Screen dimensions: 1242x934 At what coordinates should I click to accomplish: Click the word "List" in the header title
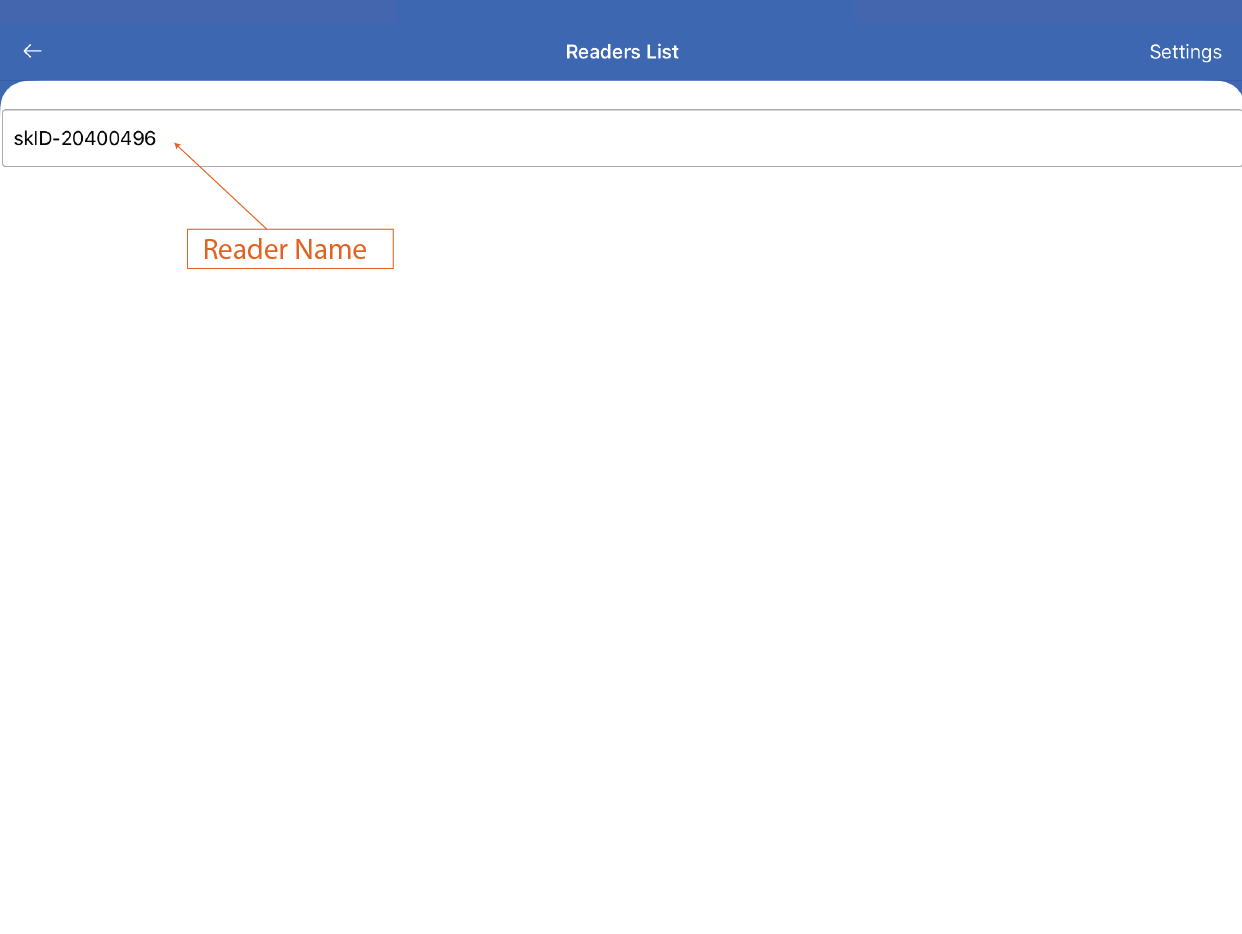pyautogui.click(x=662, y=52)
